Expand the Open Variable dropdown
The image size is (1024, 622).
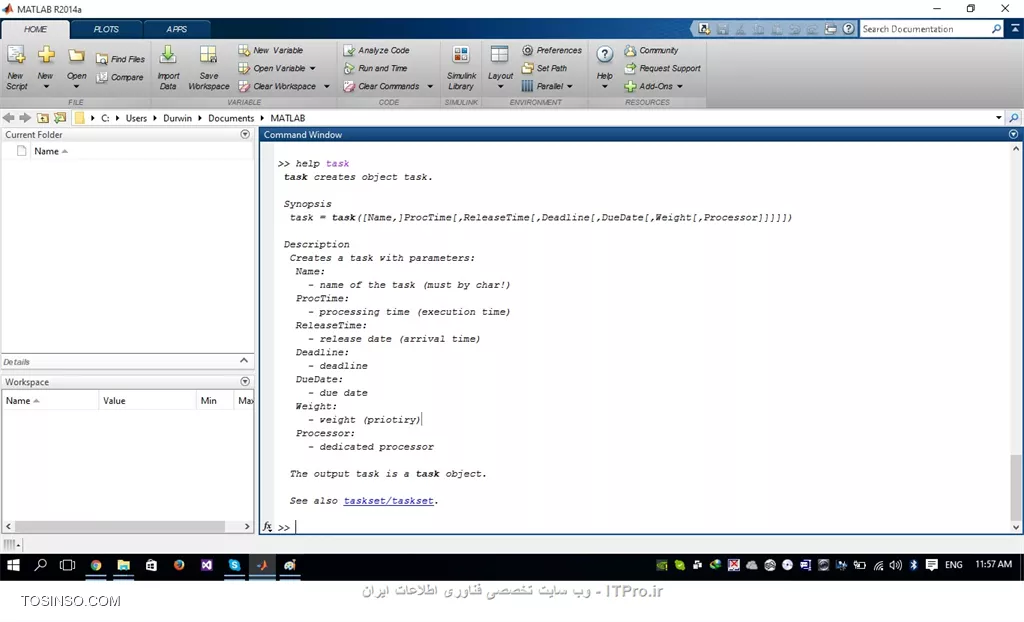(312, 69)
